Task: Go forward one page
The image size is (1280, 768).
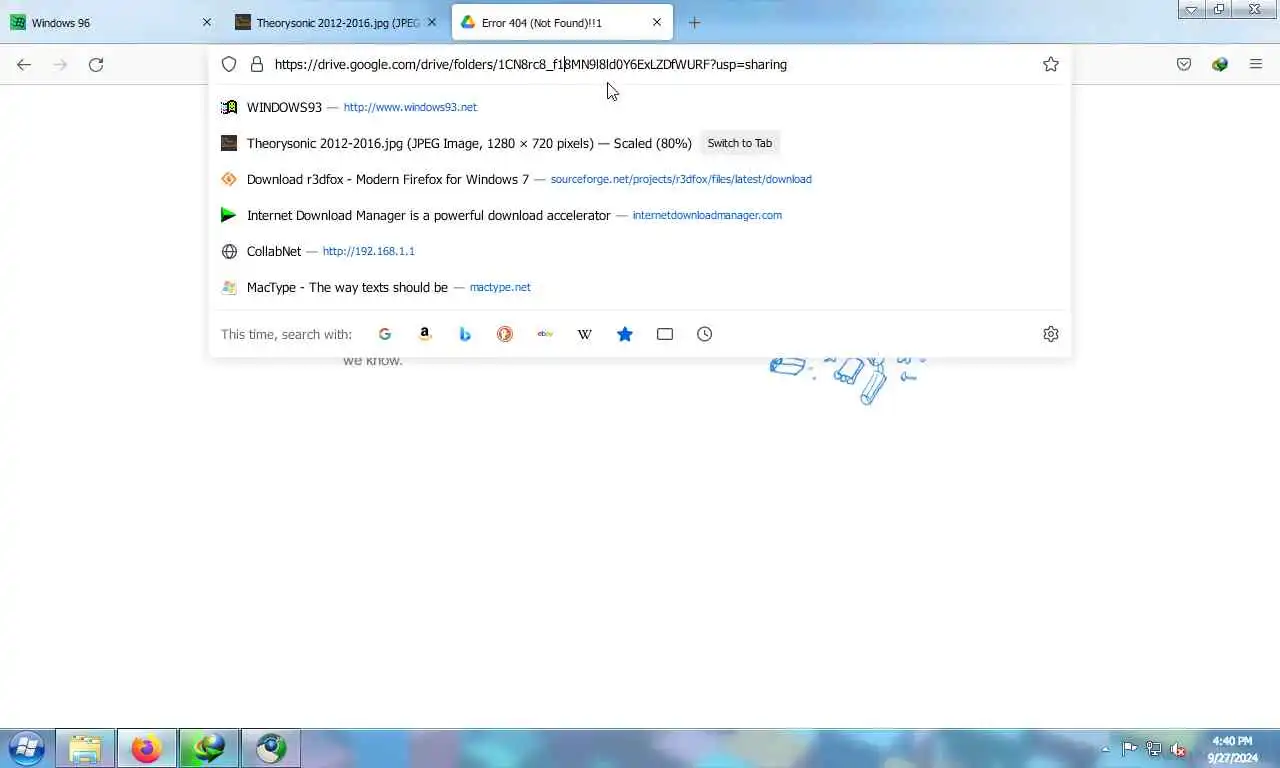Action: [60, 64]
